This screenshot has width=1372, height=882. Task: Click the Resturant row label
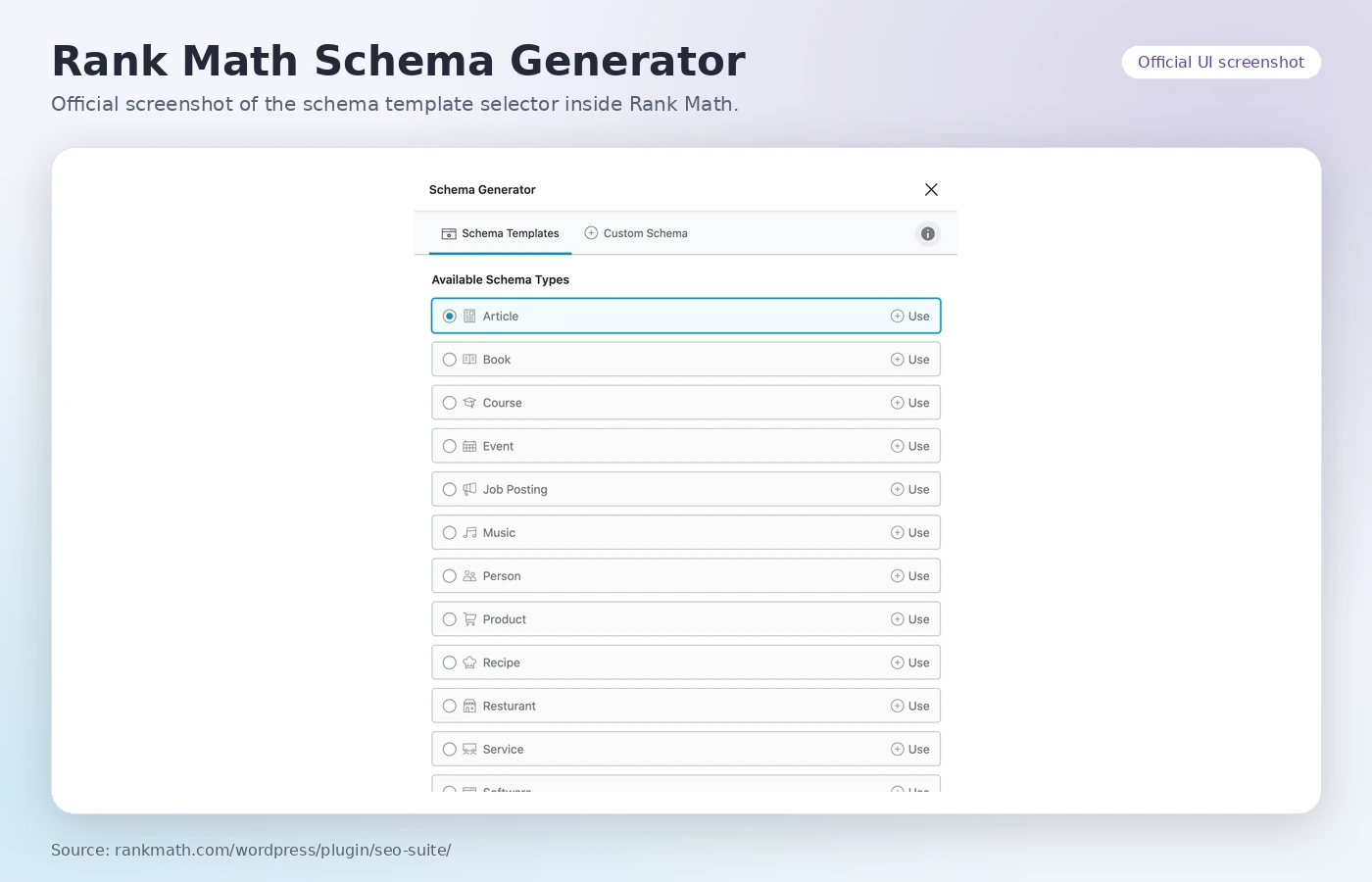509,706
